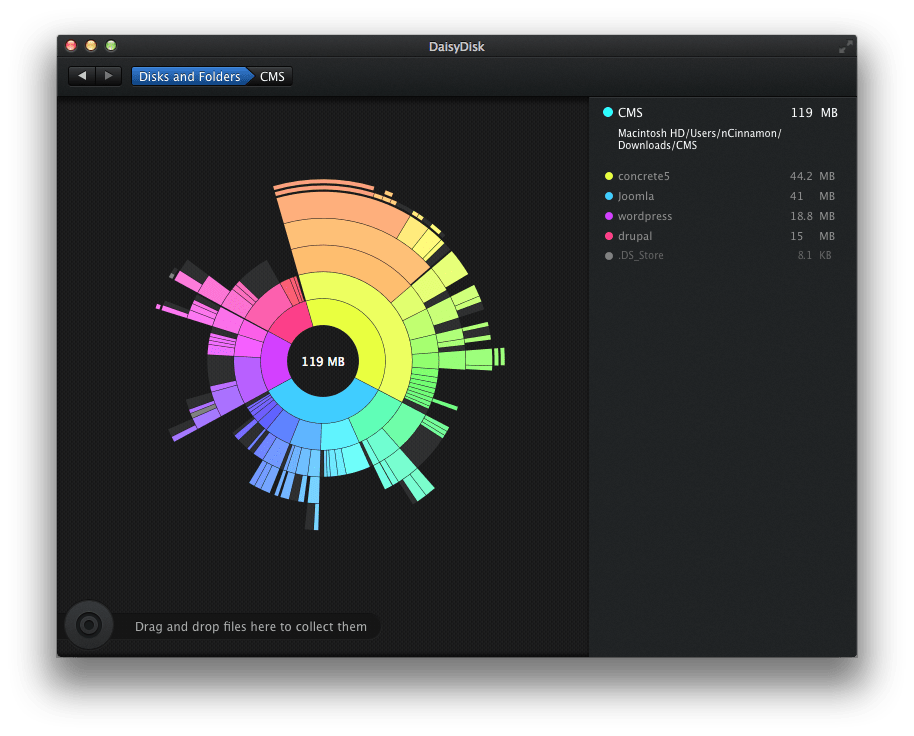Select the CMS breadcrumb item

click(x=272, y=76)
